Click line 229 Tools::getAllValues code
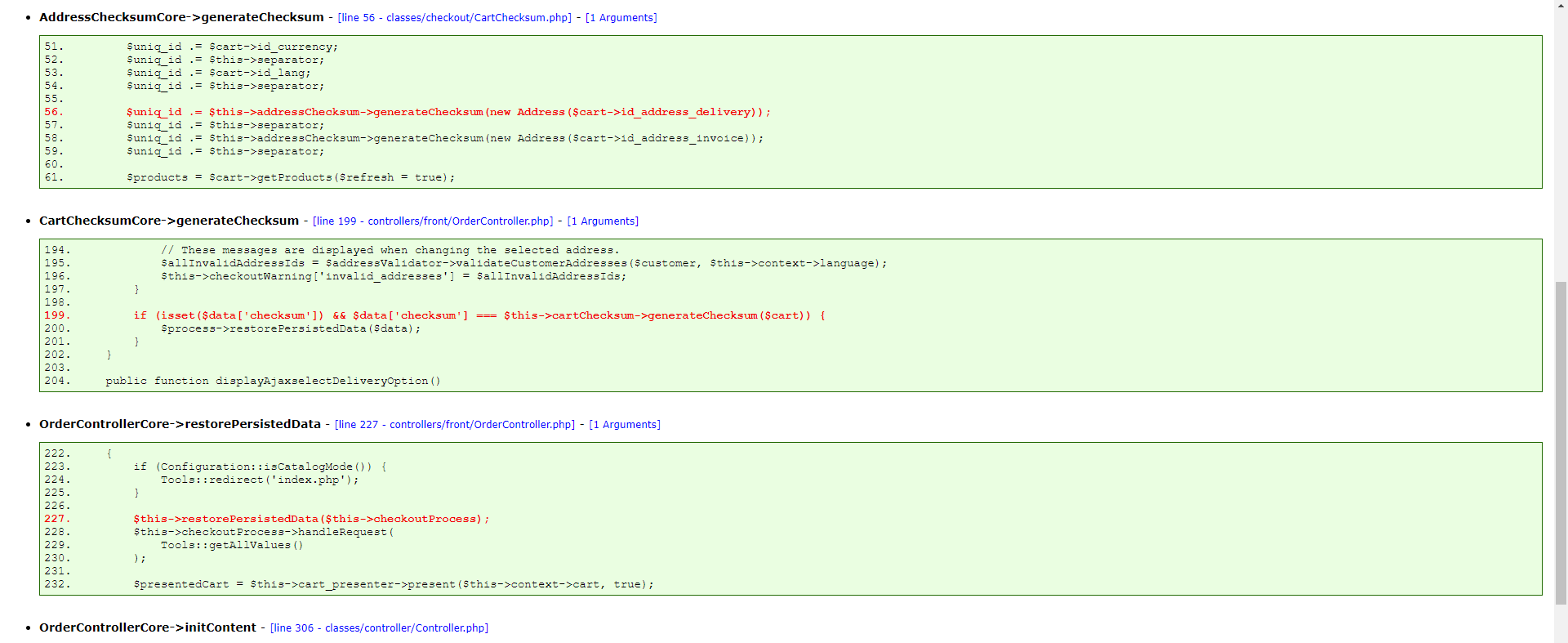Viewport: 1568px width, 643px height. [232, 545]
